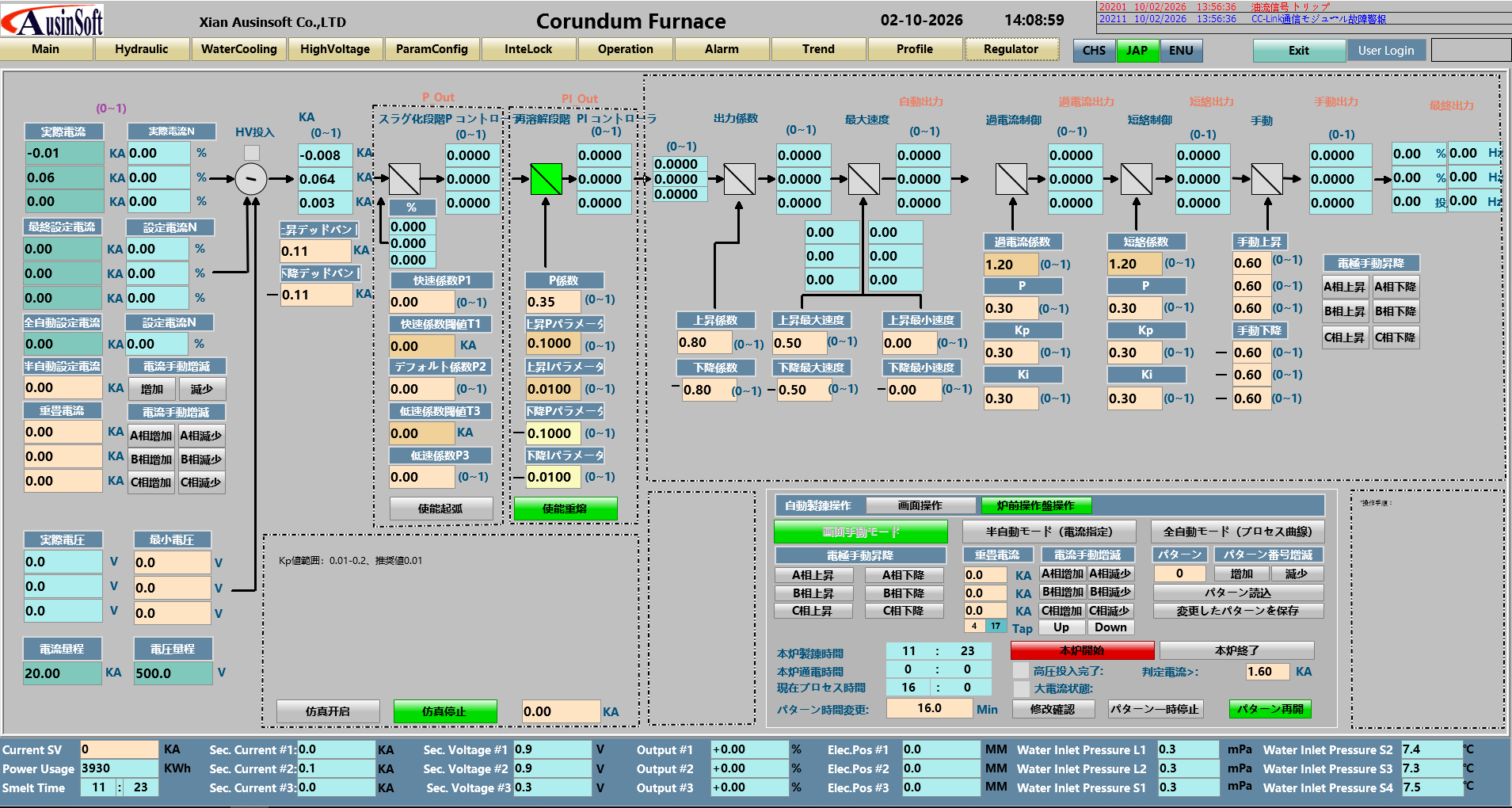Increase pattern number with 増加 under パターン番号増減

tap(1241, 574)
